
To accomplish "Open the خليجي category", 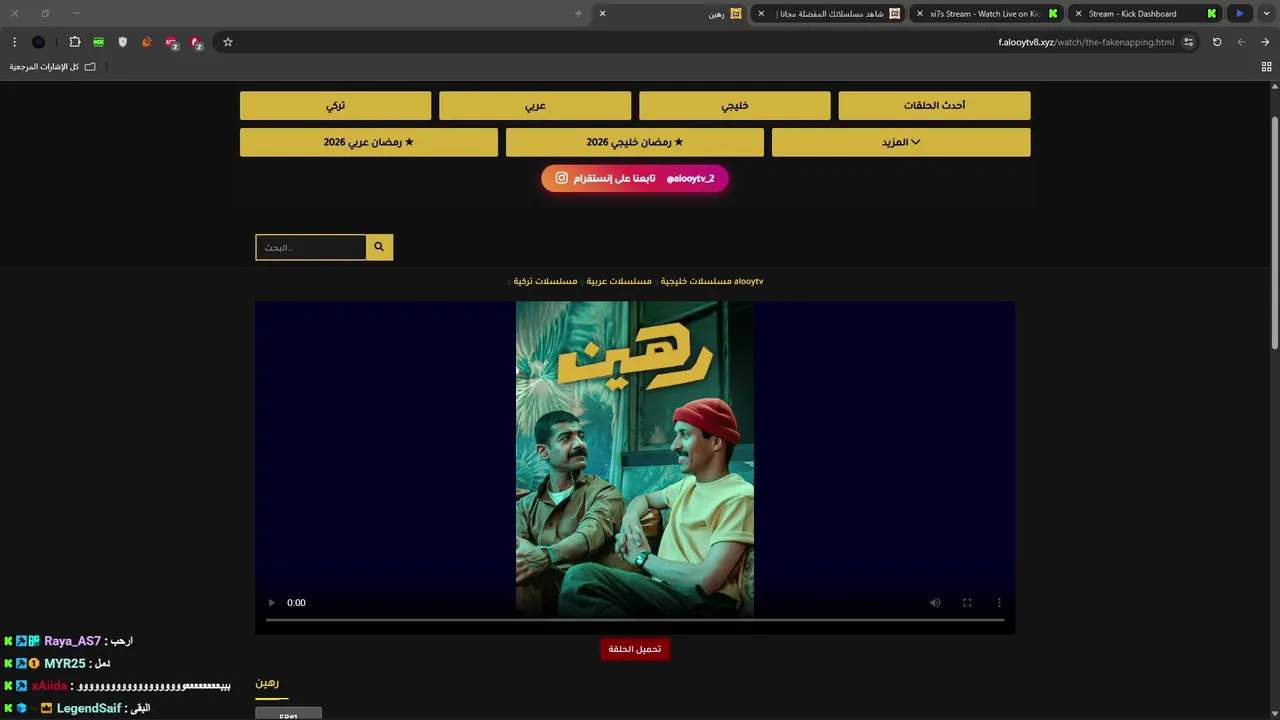I will [x=735, y=105].
